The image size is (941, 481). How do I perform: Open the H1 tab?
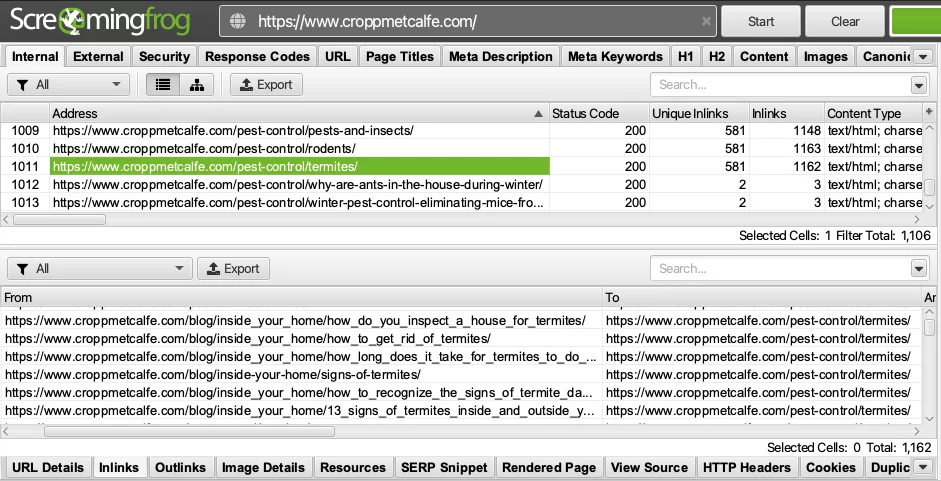685,56
